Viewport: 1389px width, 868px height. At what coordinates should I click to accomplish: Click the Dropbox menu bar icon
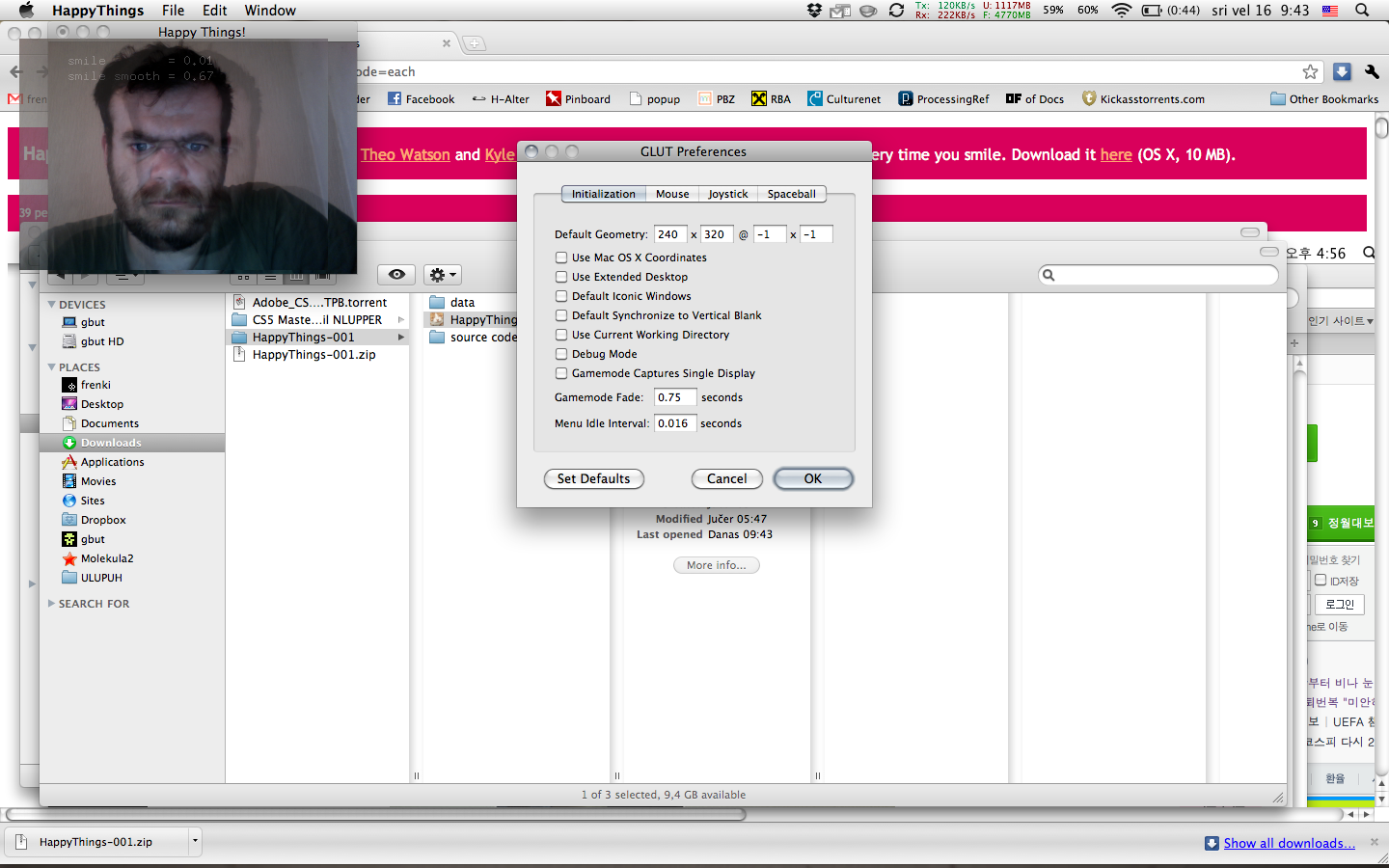815,11
